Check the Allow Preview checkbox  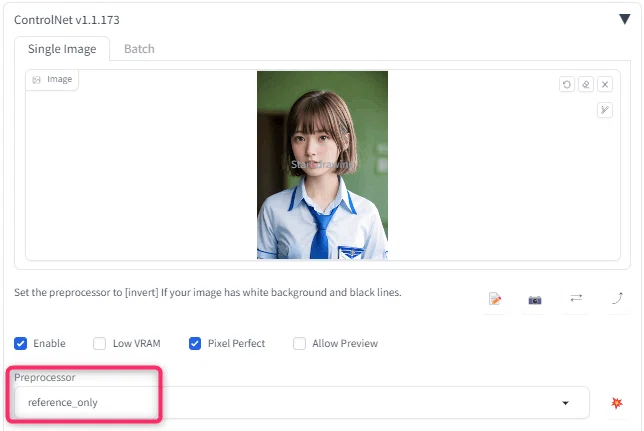[299, 343]
